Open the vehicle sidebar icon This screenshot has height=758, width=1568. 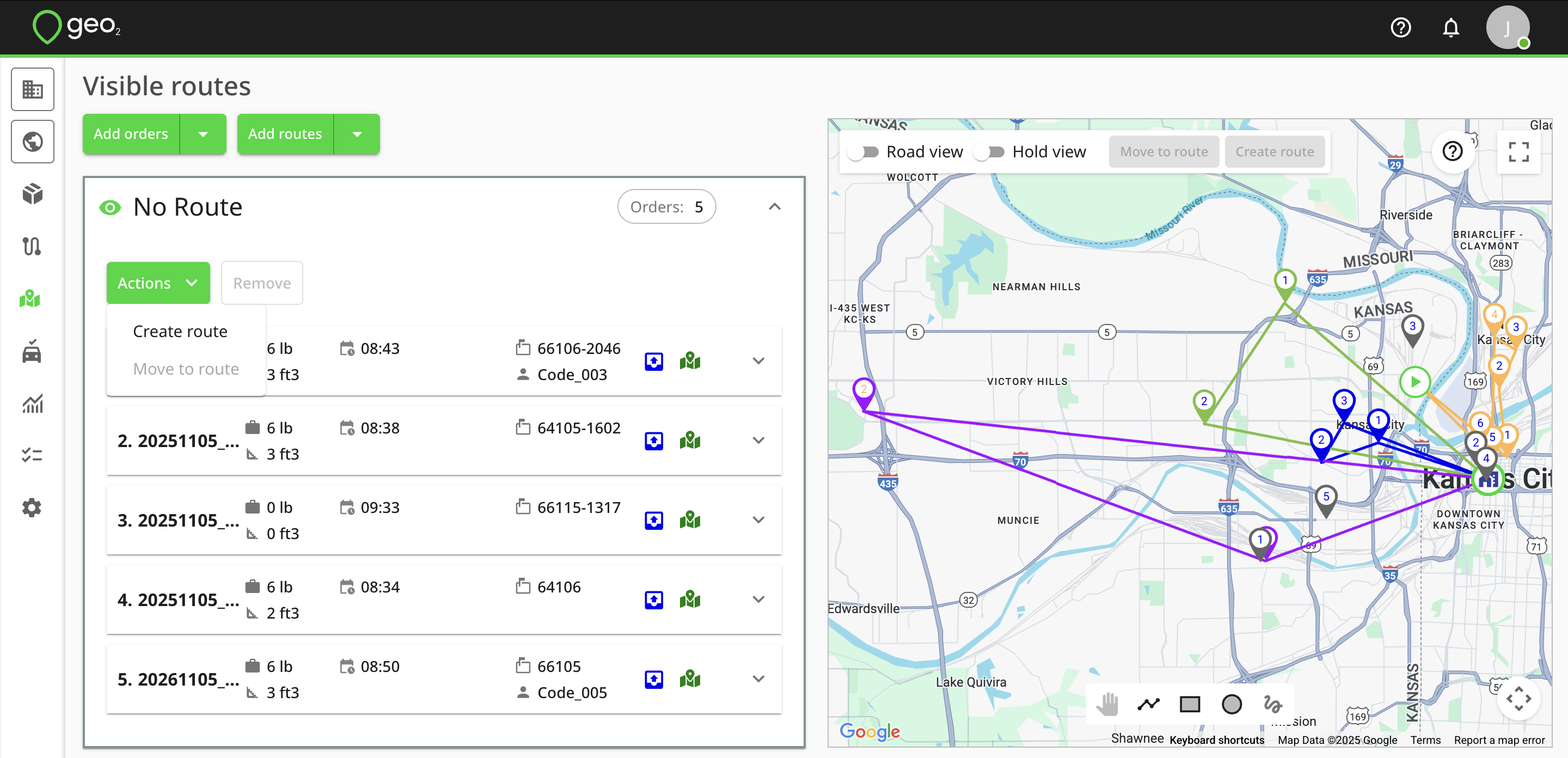click(x=32, y=351)
